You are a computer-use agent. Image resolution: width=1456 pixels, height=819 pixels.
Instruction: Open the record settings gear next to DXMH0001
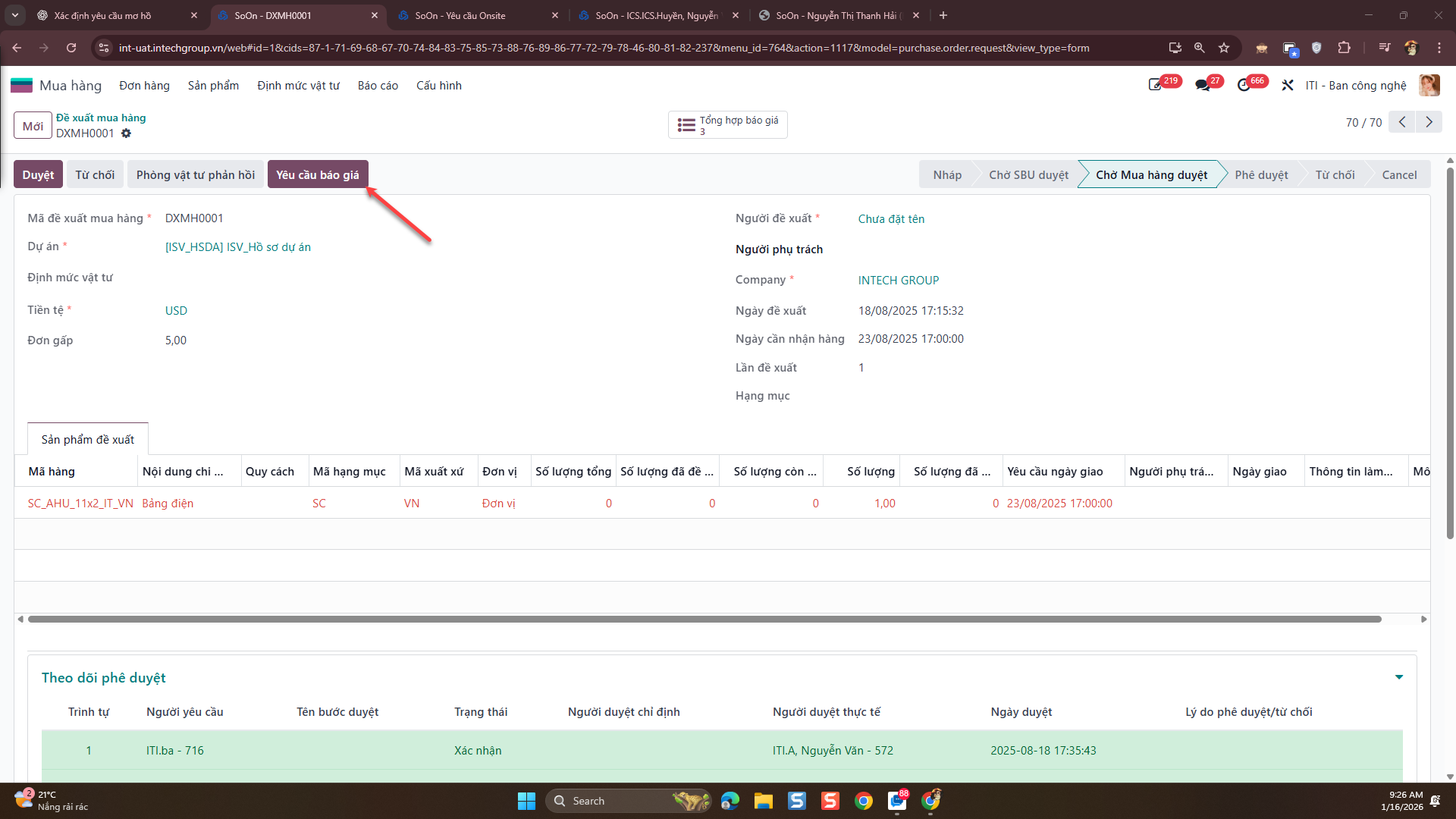point(126,133)
